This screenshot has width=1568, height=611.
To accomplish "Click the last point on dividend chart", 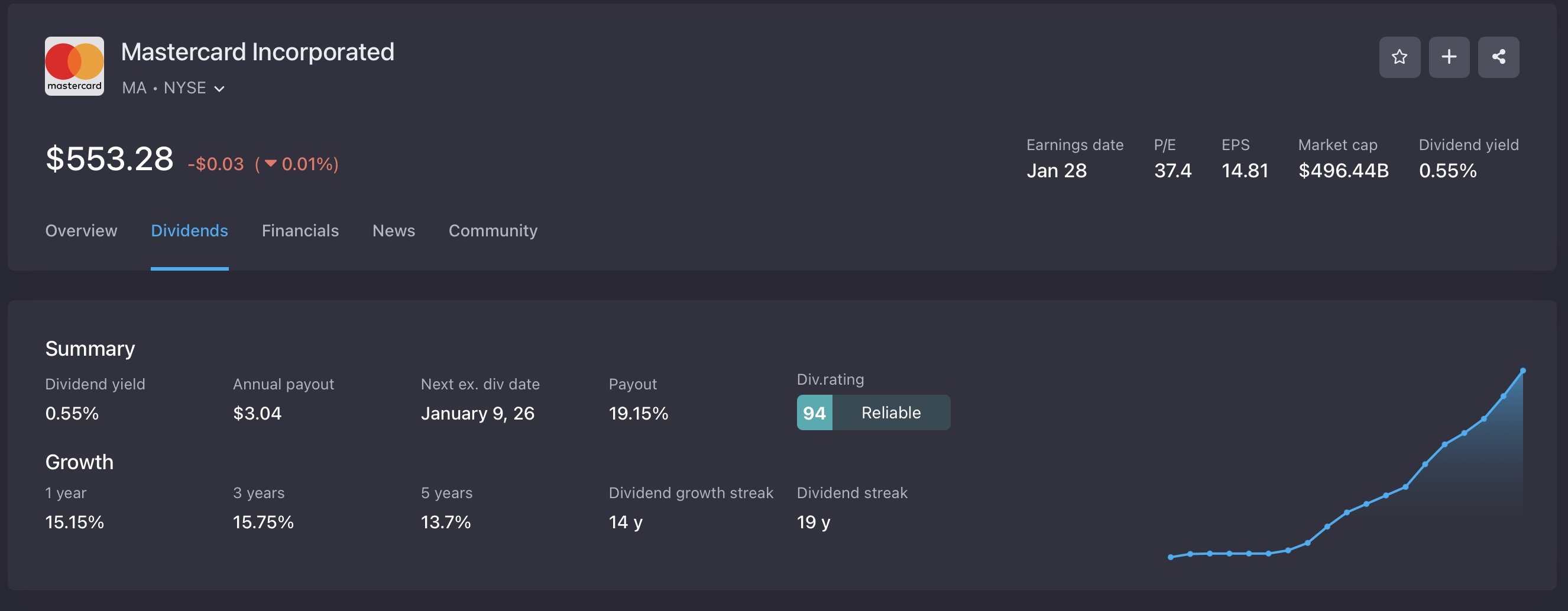I will [1522, 370].
